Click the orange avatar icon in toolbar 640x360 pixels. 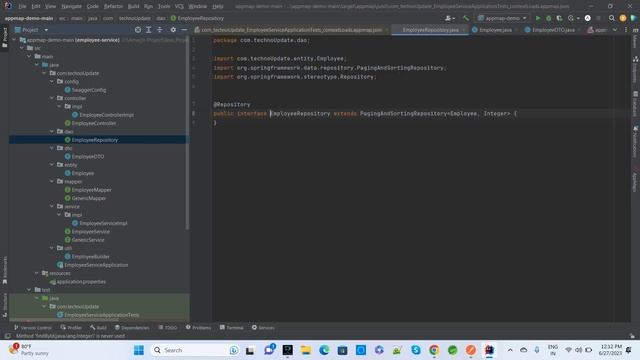point(622,18)
